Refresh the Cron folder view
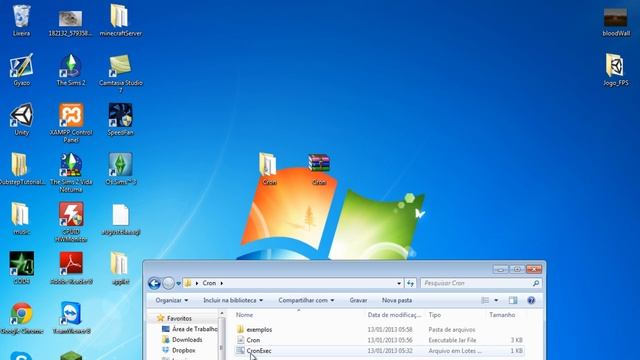The height and width of the screenshot is (360, 640). tap(410, 283)
